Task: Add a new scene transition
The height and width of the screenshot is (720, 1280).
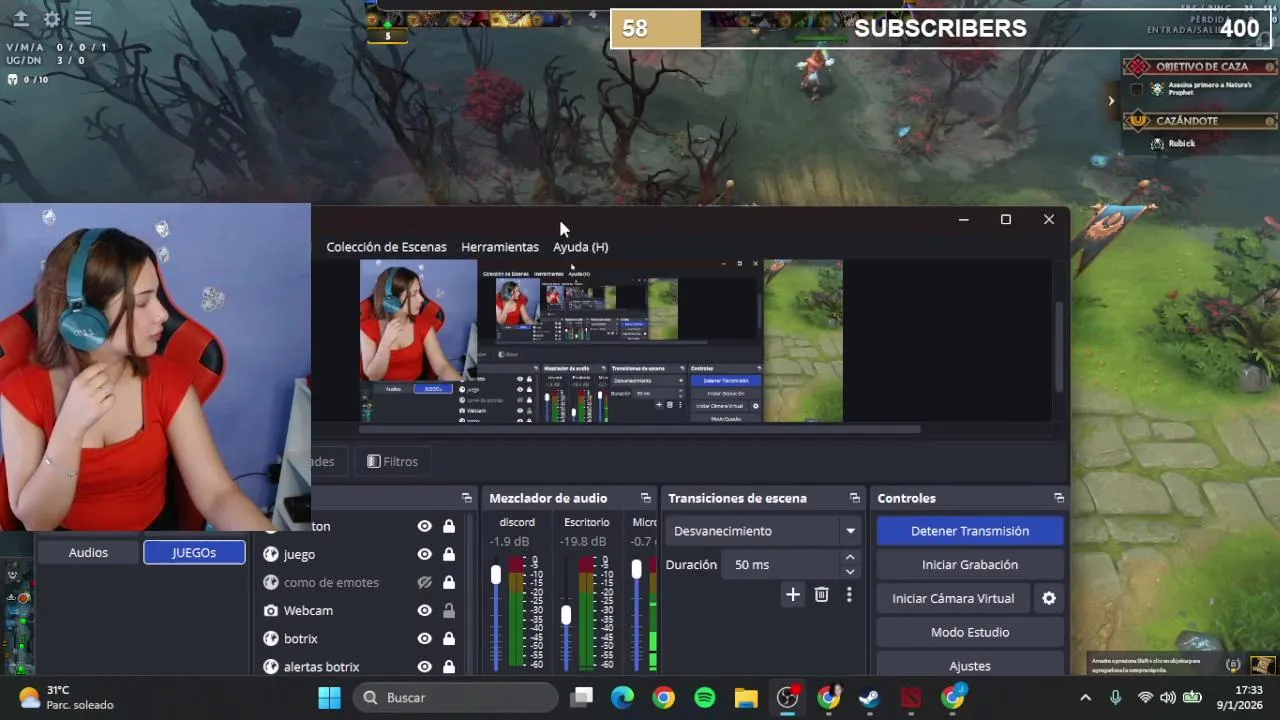Action: (x=793, y=595)
